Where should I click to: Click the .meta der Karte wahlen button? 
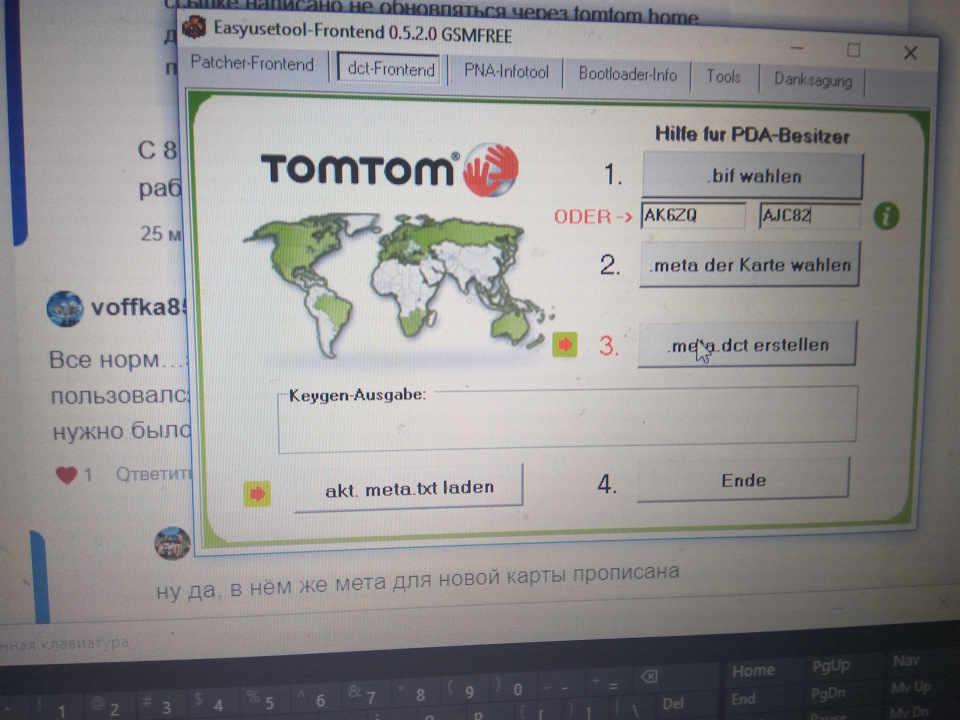click(750, 265)
